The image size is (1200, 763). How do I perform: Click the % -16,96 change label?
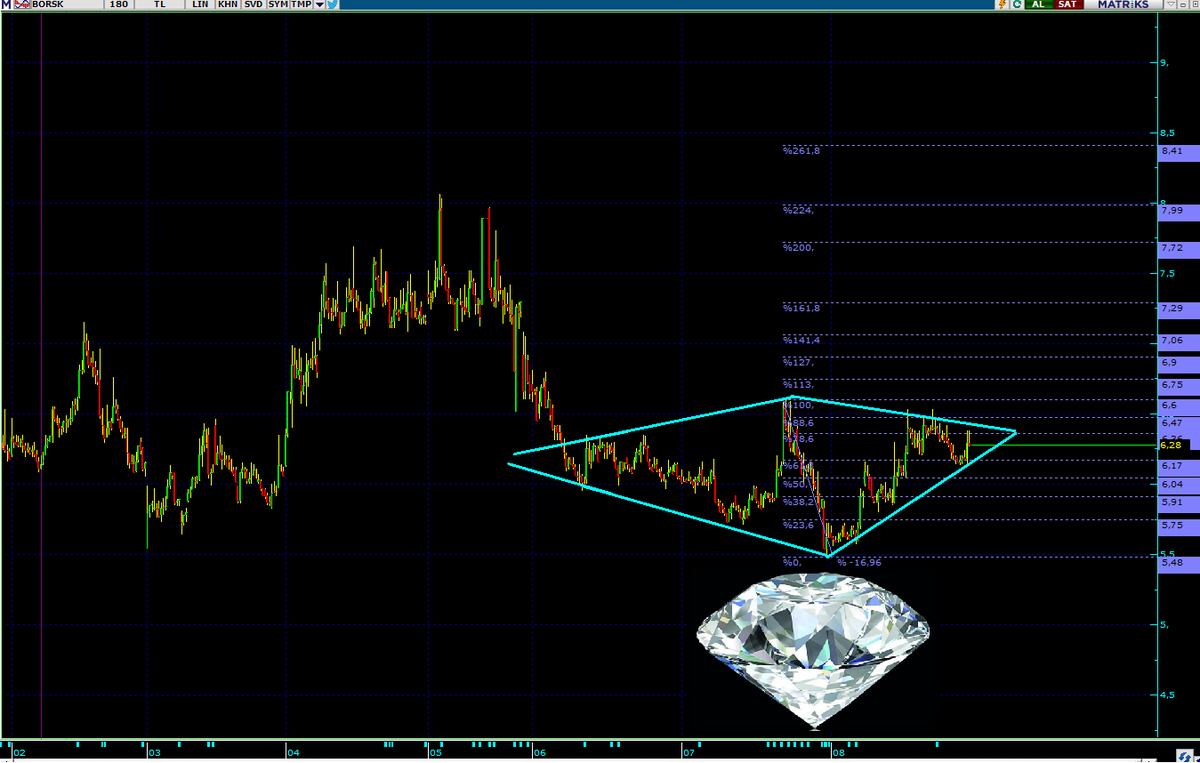[860, 562]
